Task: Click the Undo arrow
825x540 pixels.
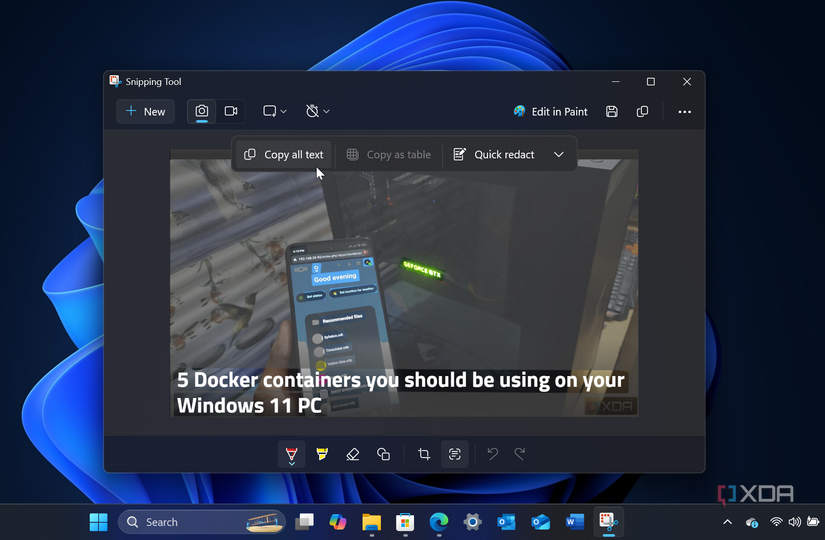Action: (x=492, y=454)
